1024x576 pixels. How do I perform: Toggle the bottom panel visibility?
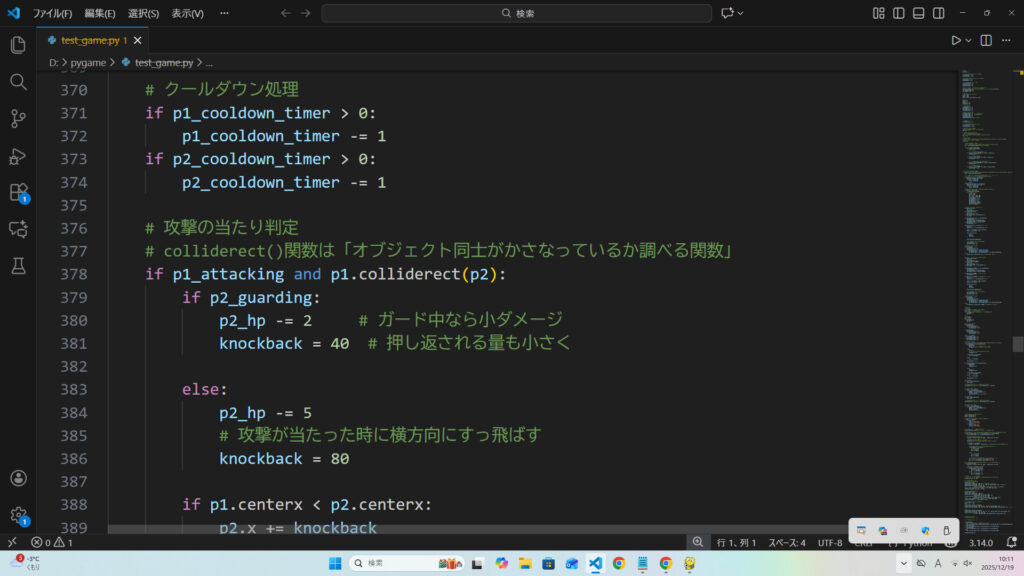point(919,13)
